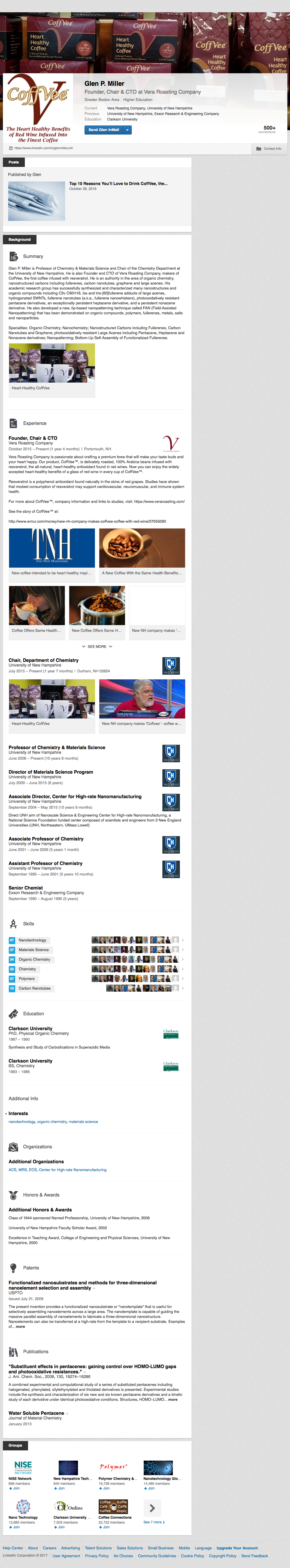290x1568 pixels.
Task: Click the Nano Technology group icon
Action: 23,1506
